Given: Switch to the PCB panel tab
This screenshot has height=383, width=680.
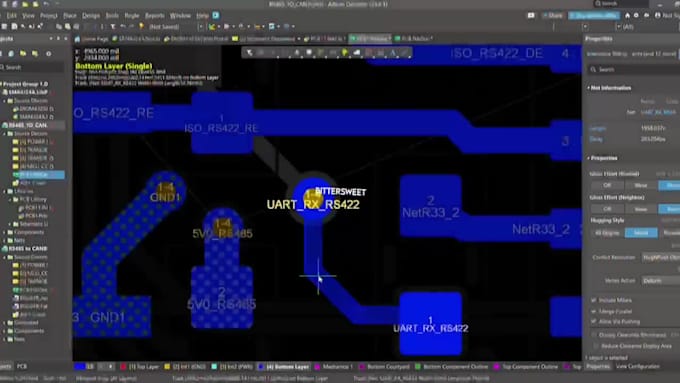Looking at the screenshot, I should point(22,367).
